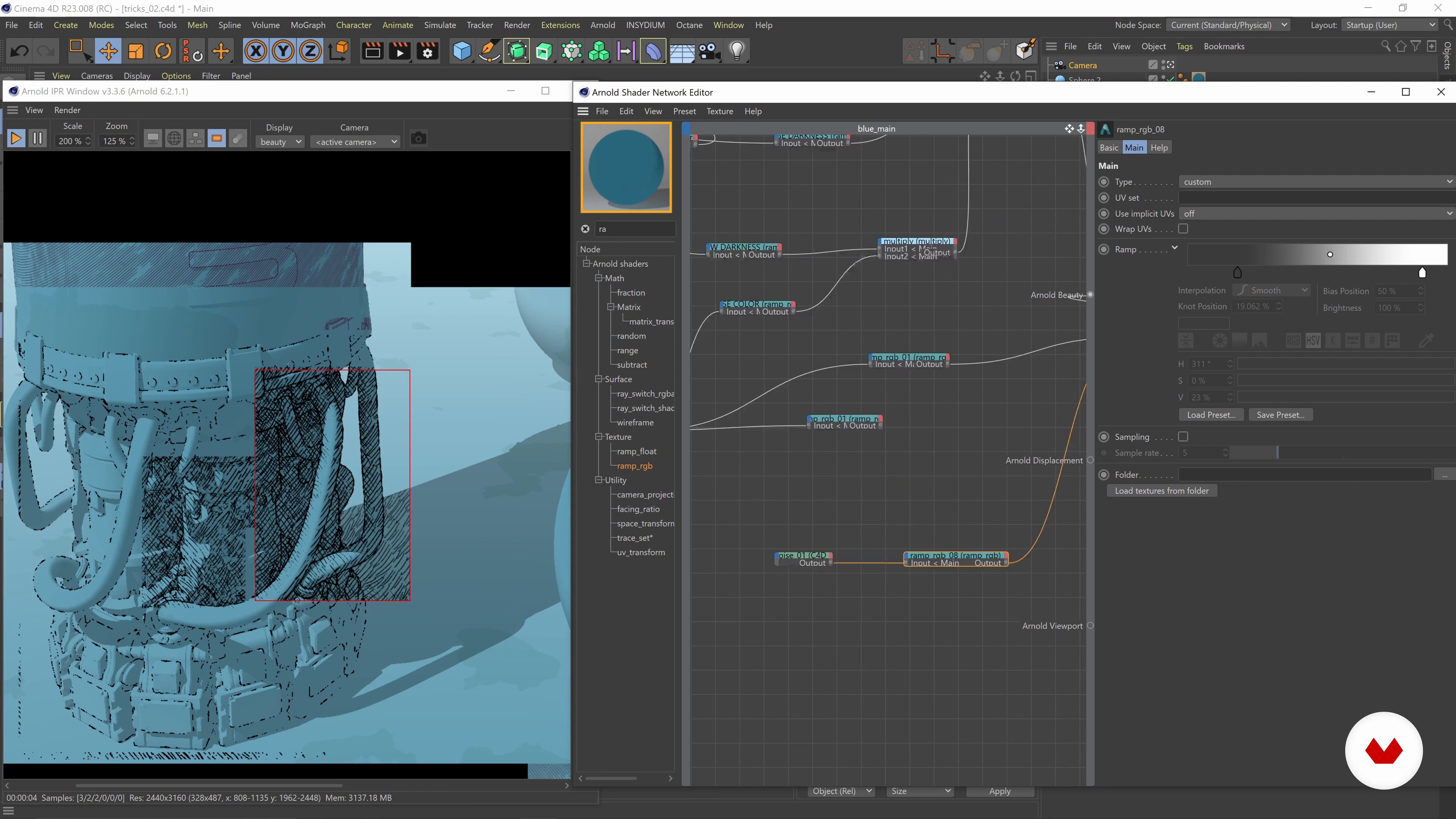Open the Layout Startup dropdown
This screenshot has height=819, width=1456.
[x=1389, y=25]
